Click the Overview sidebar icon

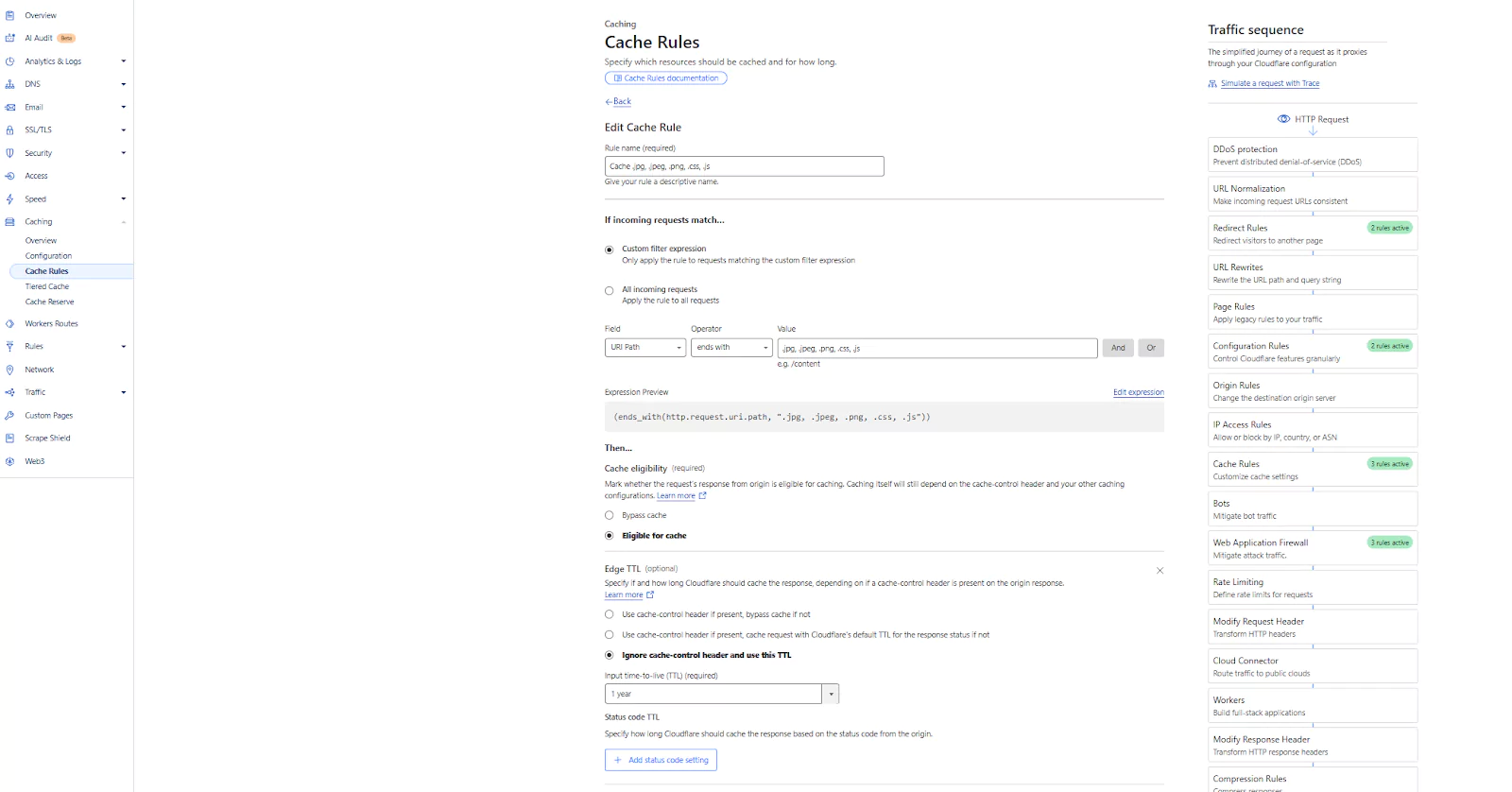coord(9,15)
